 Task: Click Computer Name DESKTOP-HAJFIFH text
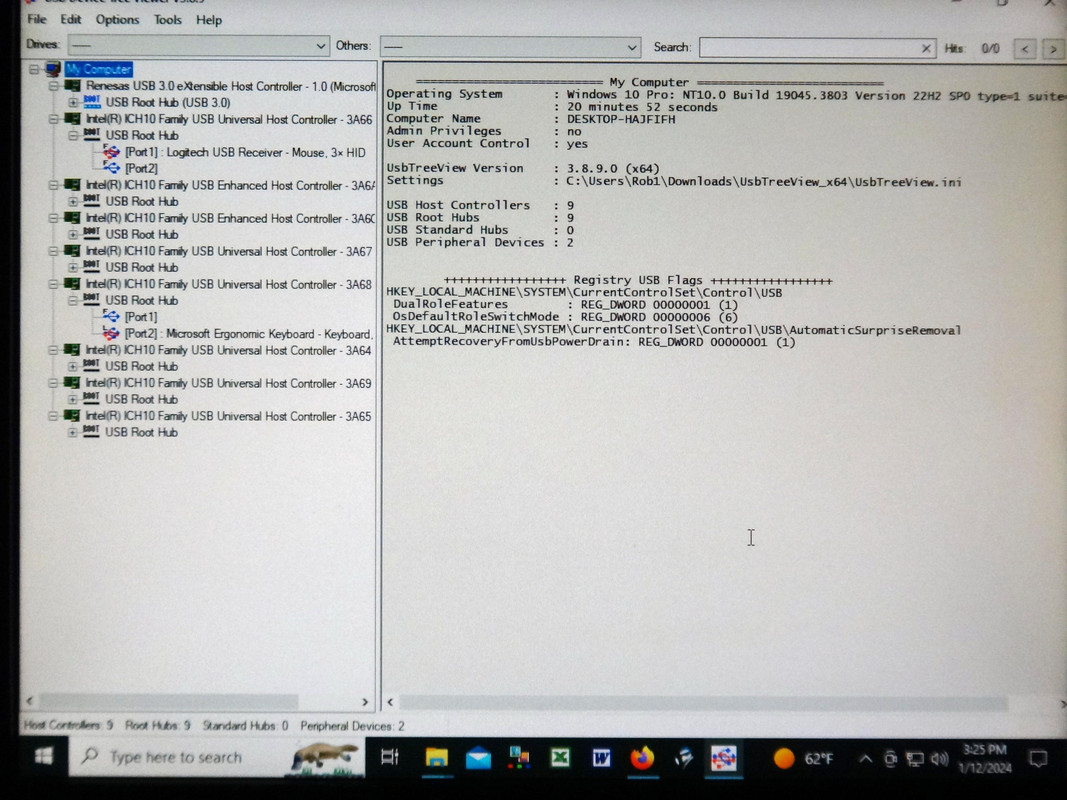(x=621, y=119)
